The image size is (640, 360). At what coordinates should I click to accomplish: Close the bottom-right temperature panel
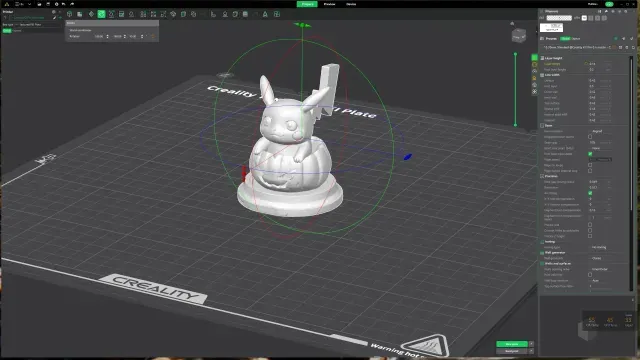[633, 300]
